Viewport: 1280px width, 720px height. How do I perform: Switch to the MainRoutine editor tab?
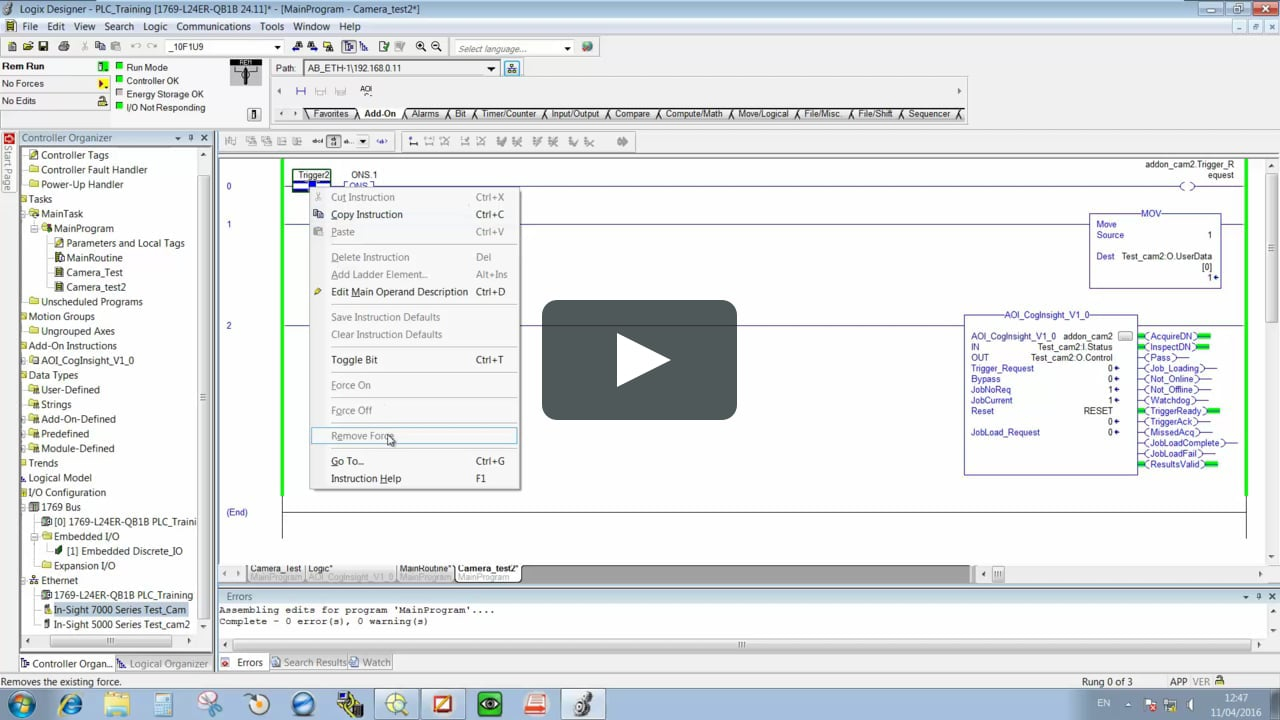[425, 573]
